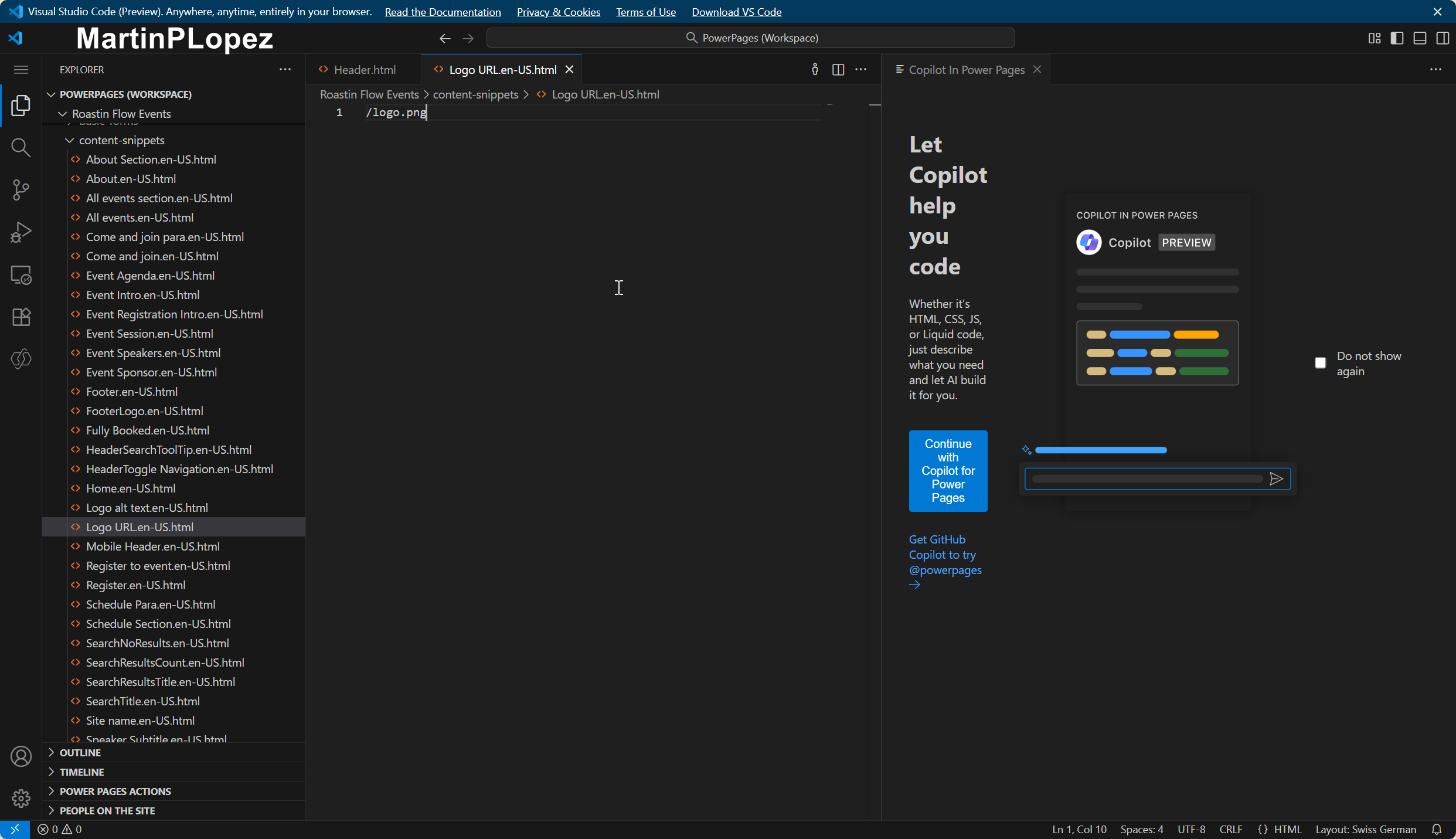
Task: Open the Search view in activity bar
Action: pyautogui.click(x=21, y=147)
